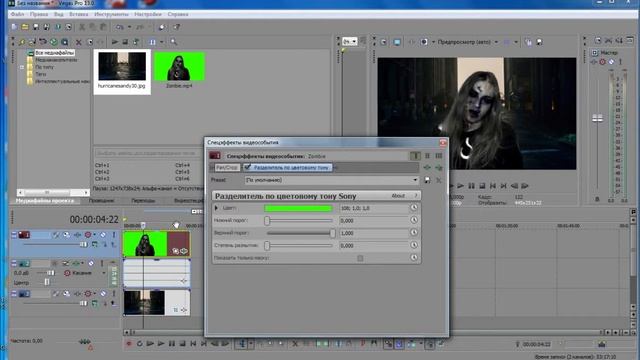Image resolution: width=640 pixels, height=360 pixels.
Task: Remove selected media with X icon in media toolbar
Action: (79, 42)
